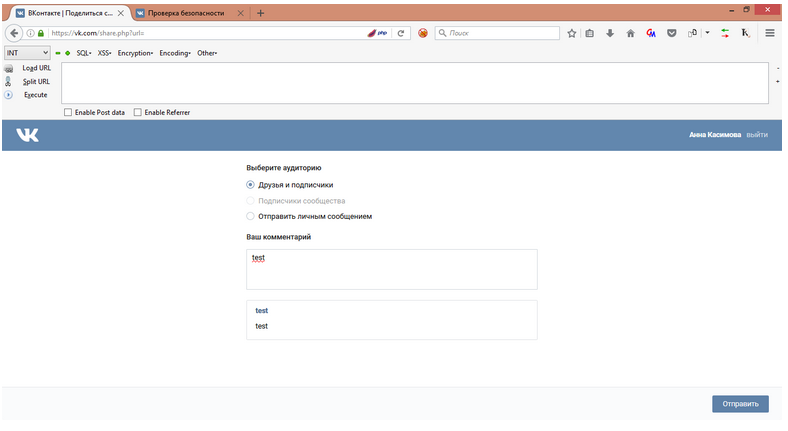Go to the browser home icon

click(630, 33)
